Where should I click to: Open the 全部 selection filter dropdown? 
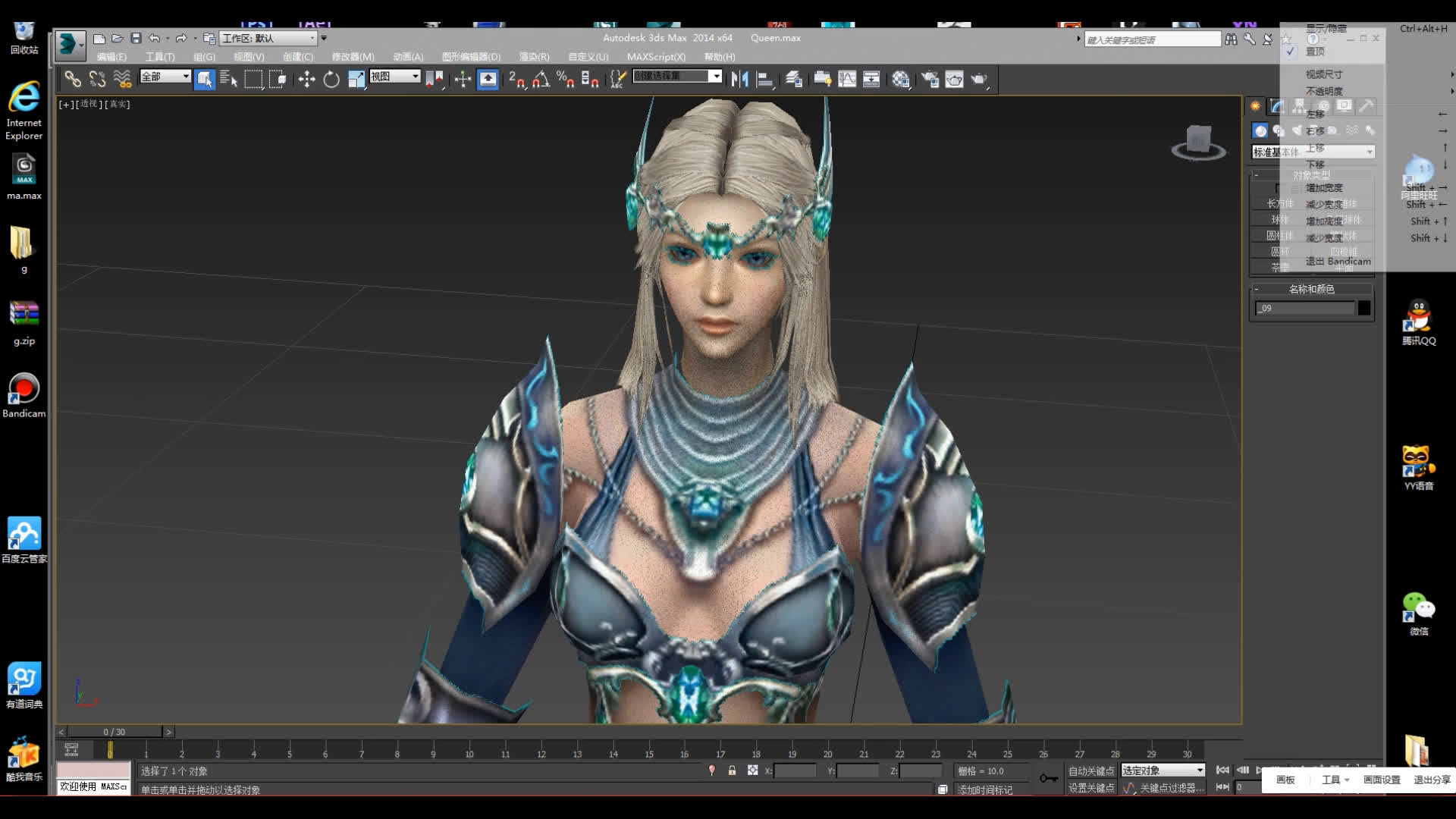165,77
